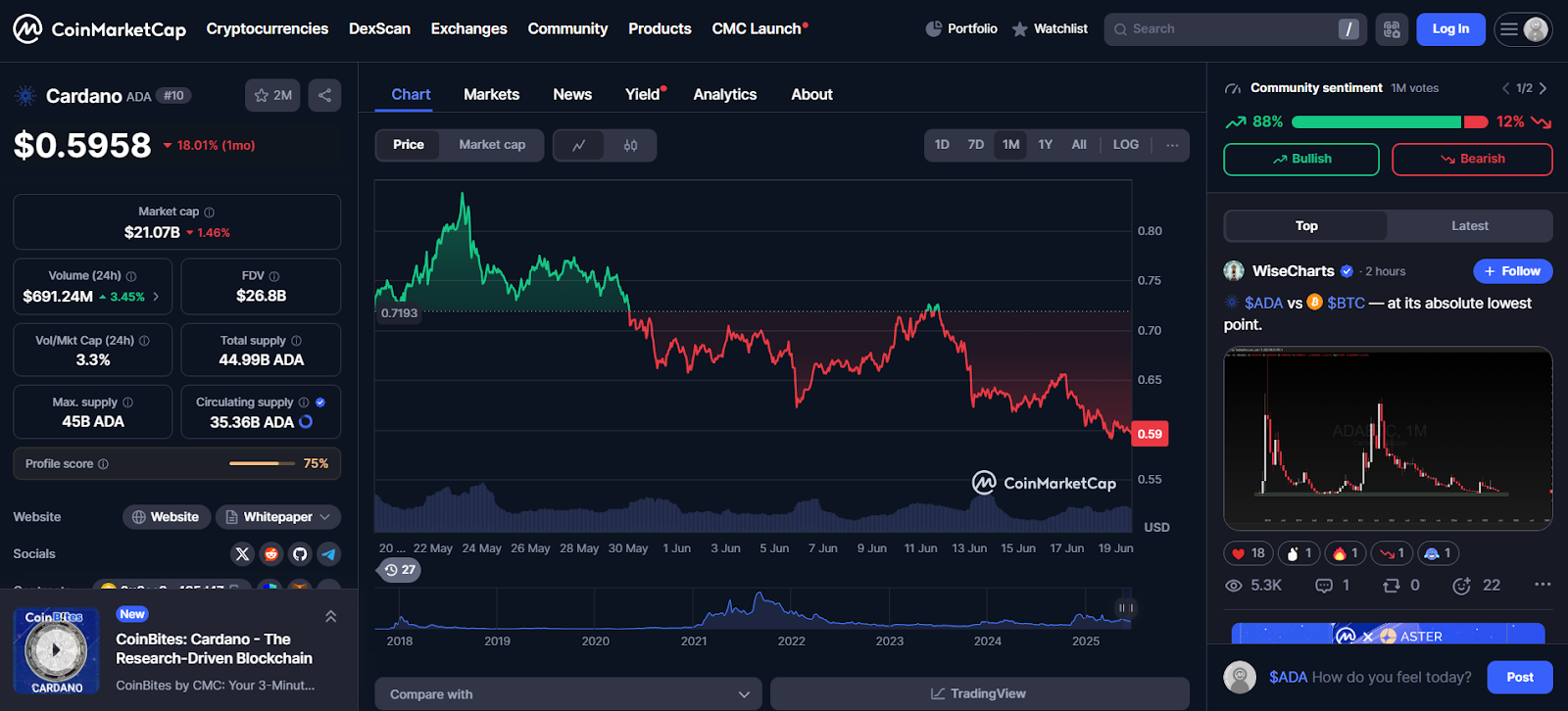Switch feed to Latest posts
1568x711 pixels.
[x=1470, y=226]
